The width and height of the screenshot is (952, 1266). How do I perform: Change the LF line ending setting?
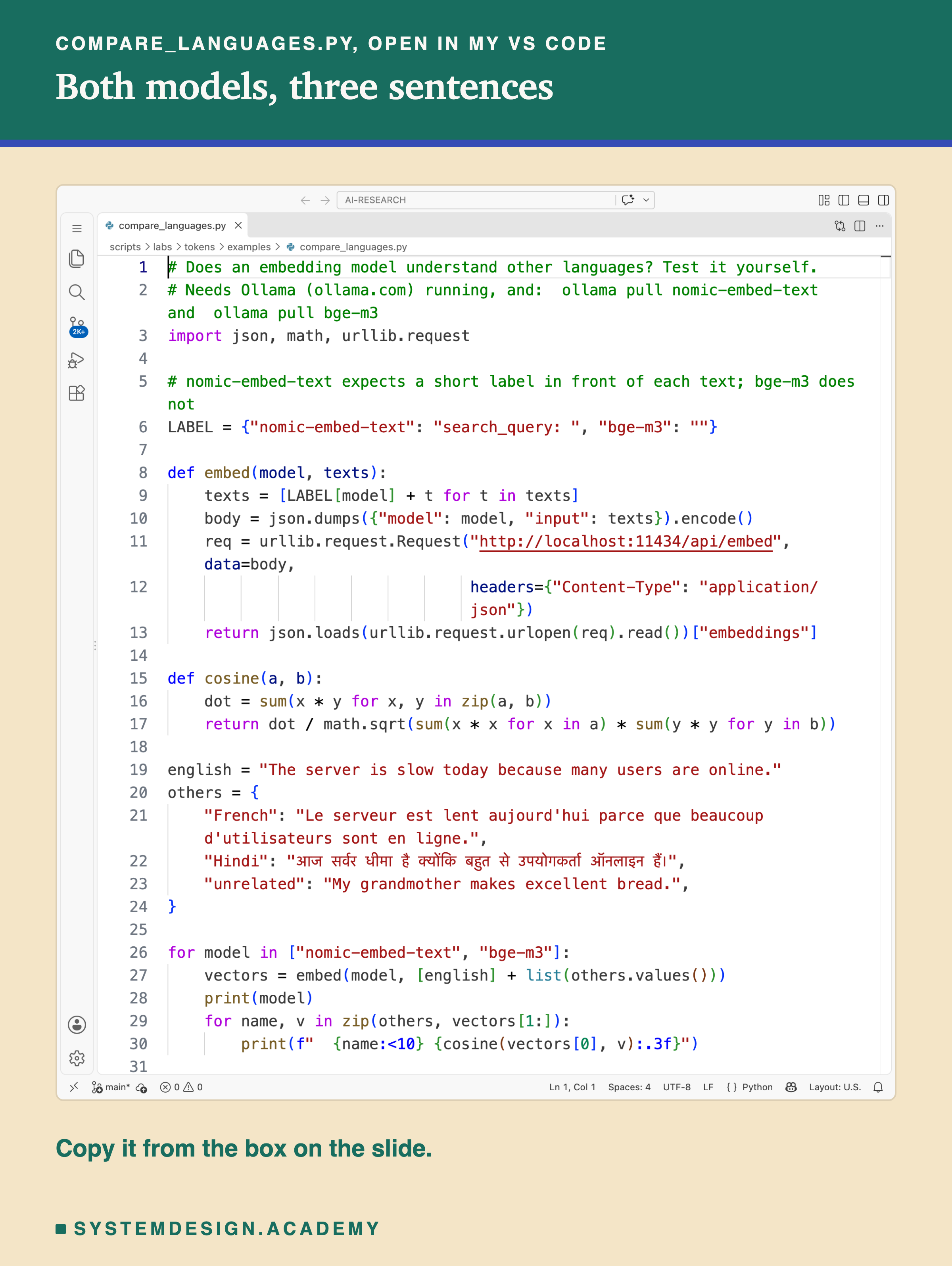point(708,1087)
